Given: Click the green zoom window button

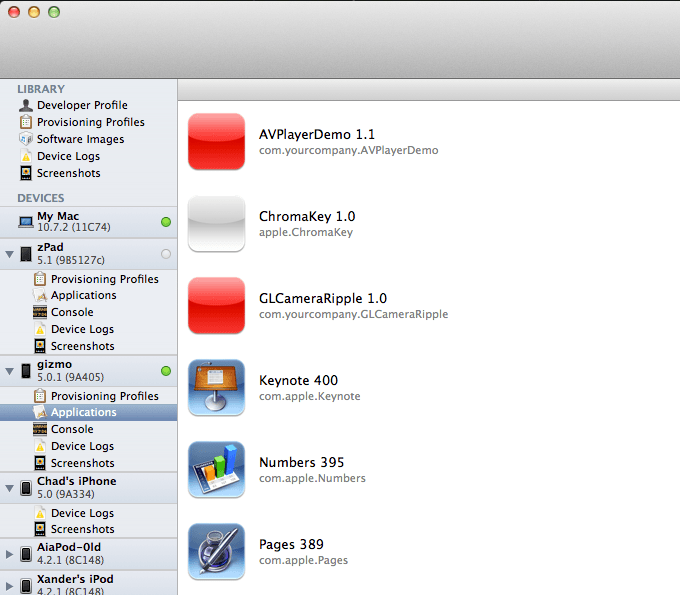Looking at the screenshot, I should (x=54, y=12).
